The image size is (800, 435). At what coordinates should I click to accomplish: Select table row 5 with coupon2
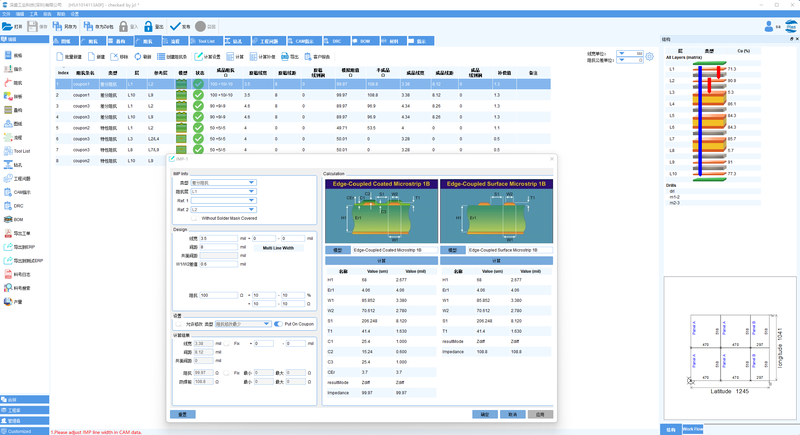coord(303,128)
